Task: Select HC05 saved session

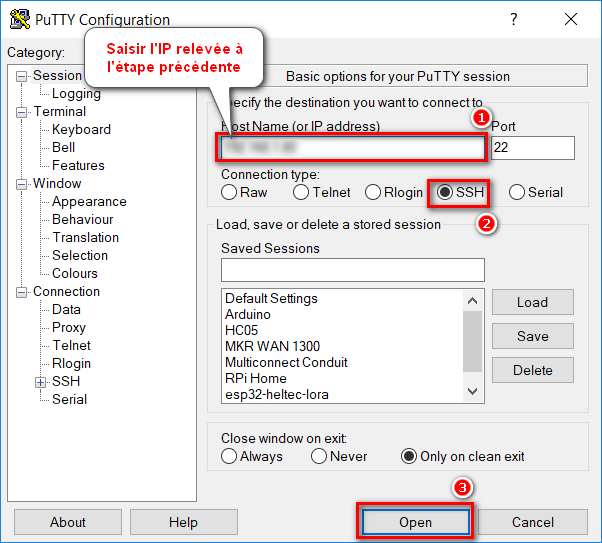Action: (x=241, y=330)
